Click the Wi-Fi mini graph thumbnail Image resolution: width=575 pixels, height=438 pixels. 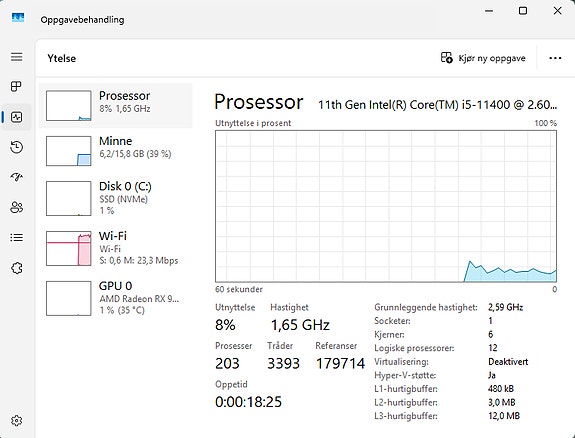pyautogui.click(x=69, y=248)
